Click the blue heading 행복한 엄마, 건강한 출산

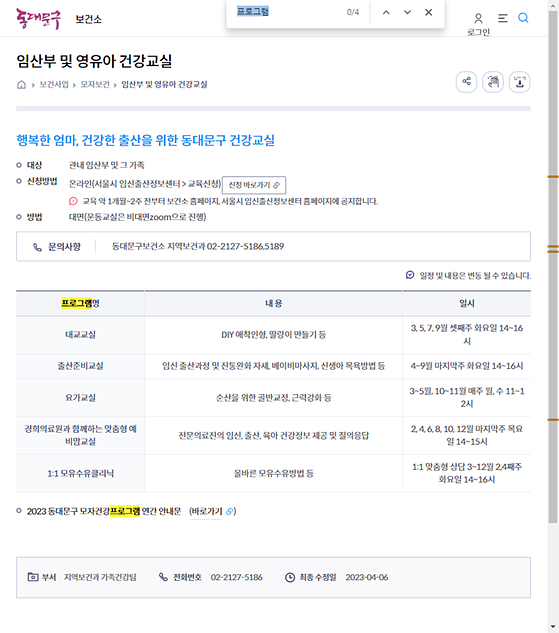tap(145, 140)
